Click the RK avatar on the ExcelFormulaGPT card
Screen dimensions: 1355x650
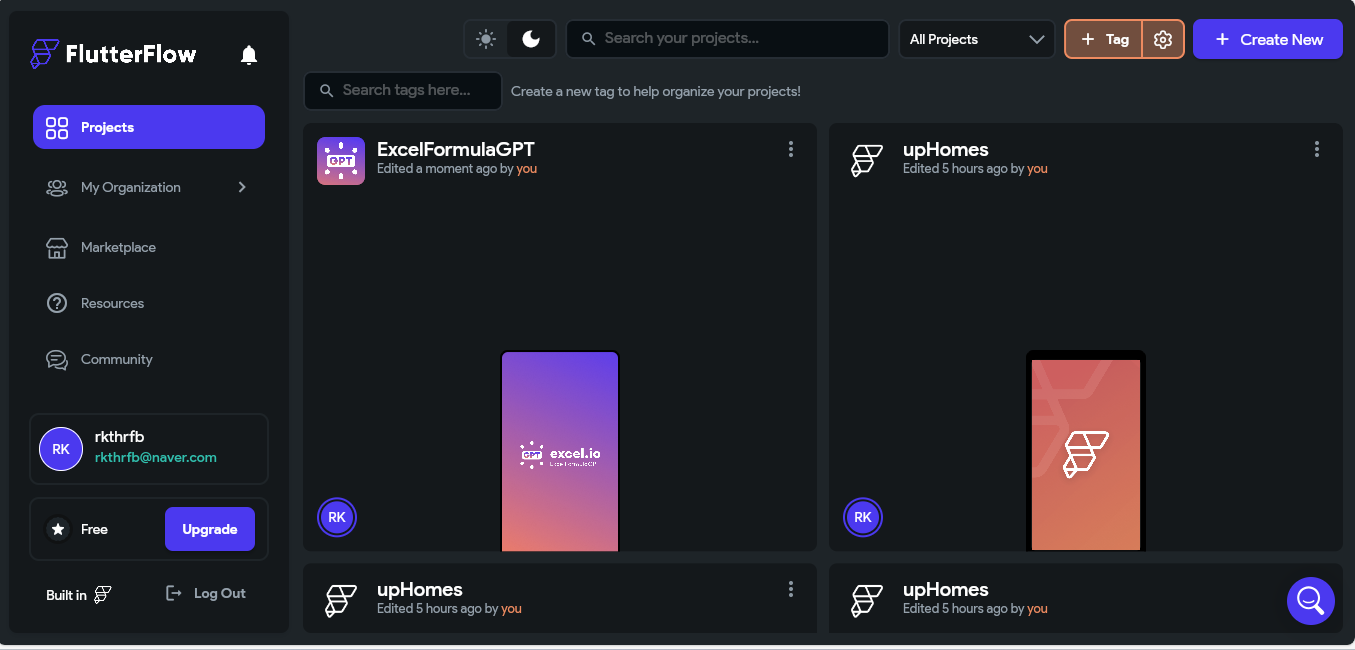pos(337,517)
